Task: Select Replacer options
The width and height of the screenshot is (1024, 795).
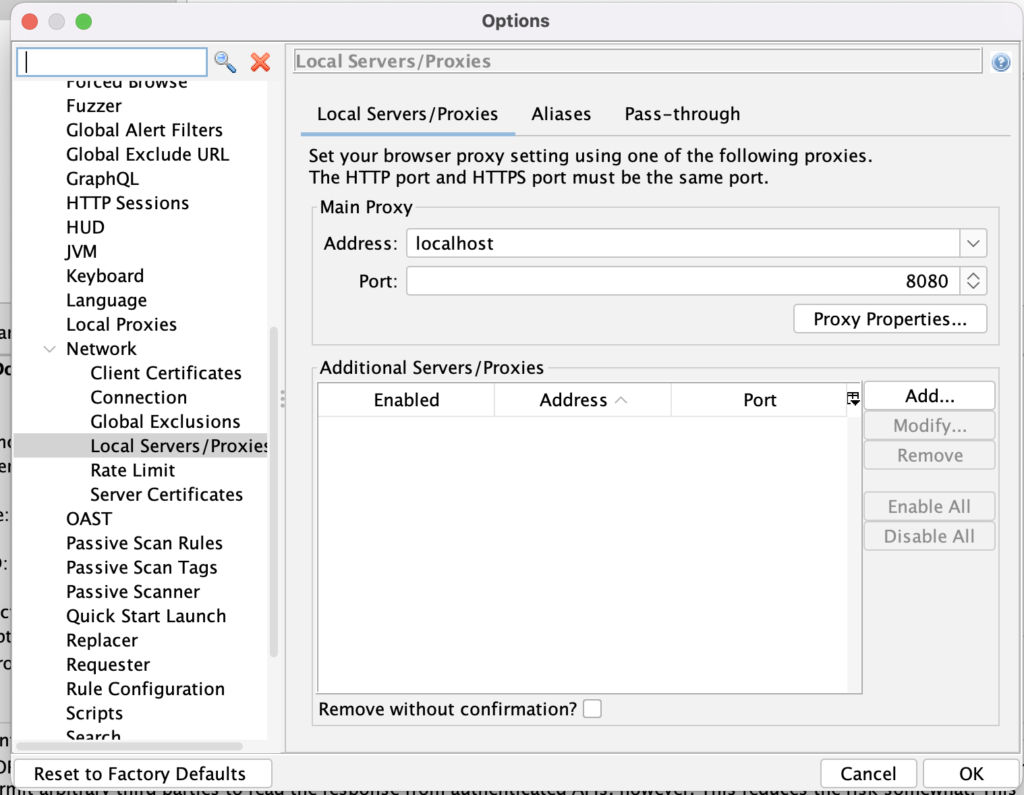Action: pos(102,640)
